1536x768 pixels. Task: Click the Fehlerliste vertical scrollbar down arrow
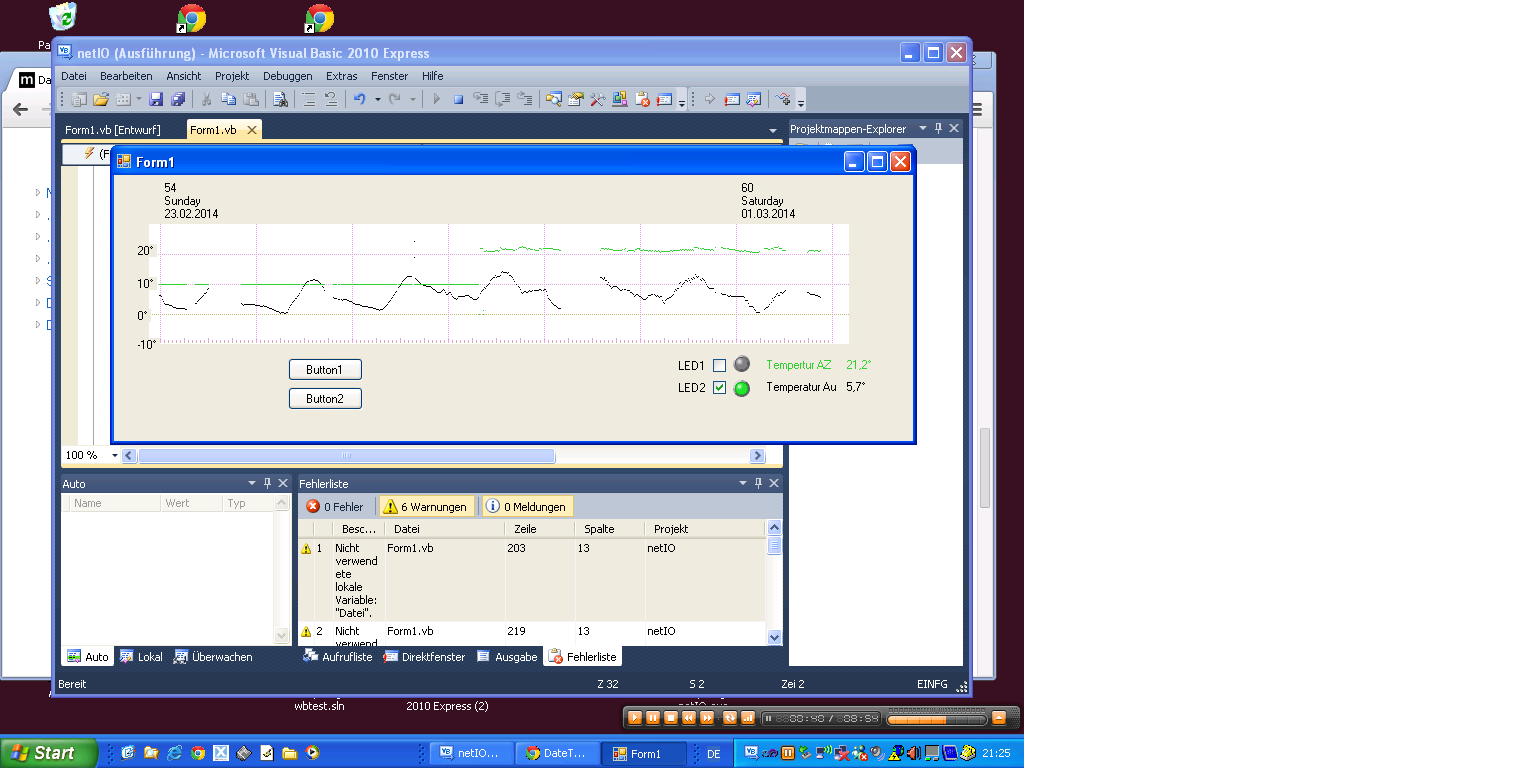(x=774, y=637)
